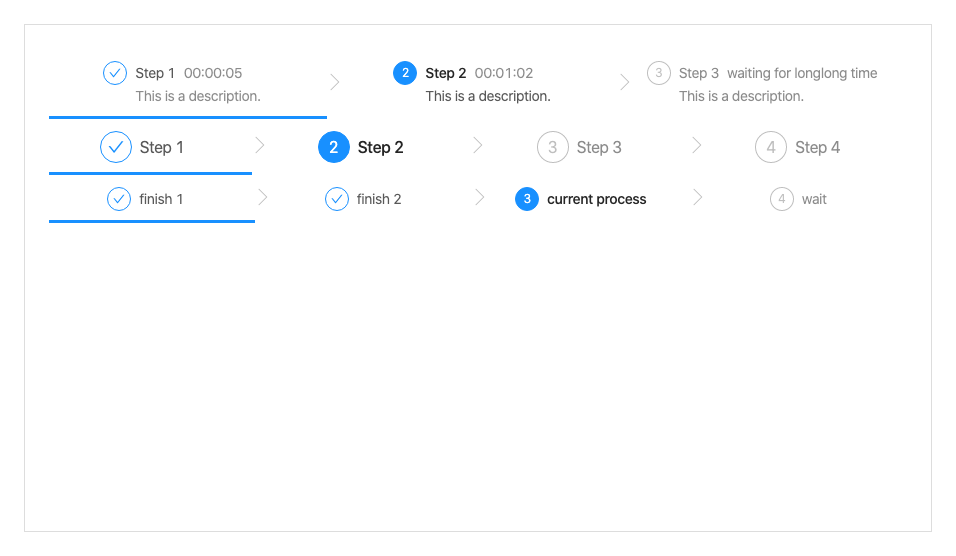This screenshot has width=956, height=556.
Task: Click the 00:00:05 time label of Step 1
Action: [213, 73]
